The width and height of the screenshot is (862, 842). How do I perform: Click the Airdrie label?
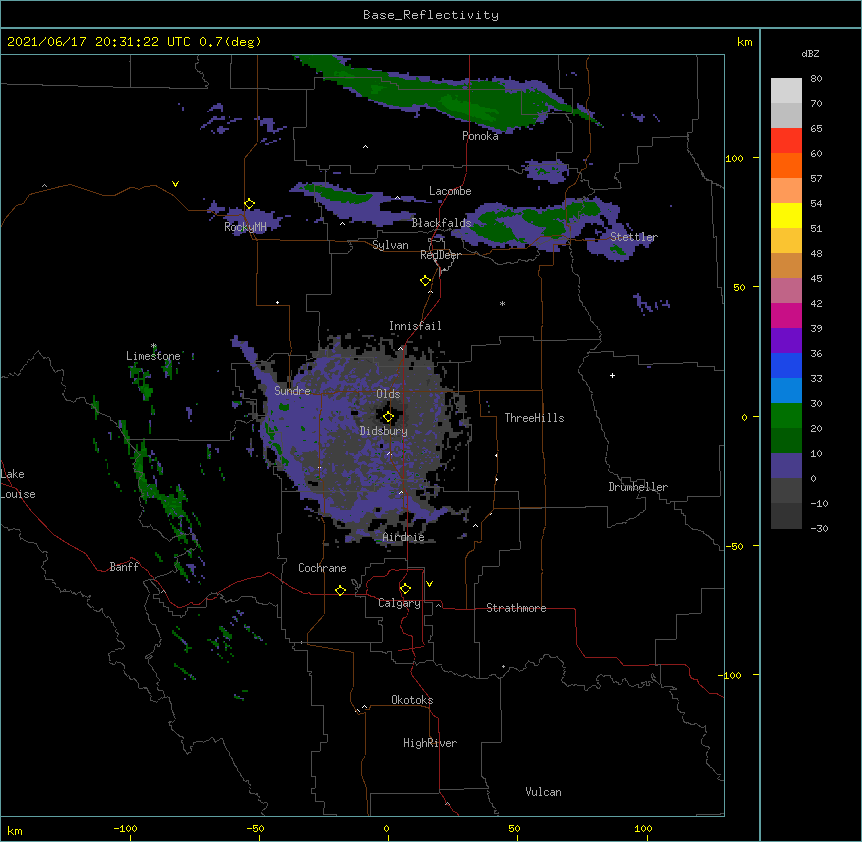(404, 537)
